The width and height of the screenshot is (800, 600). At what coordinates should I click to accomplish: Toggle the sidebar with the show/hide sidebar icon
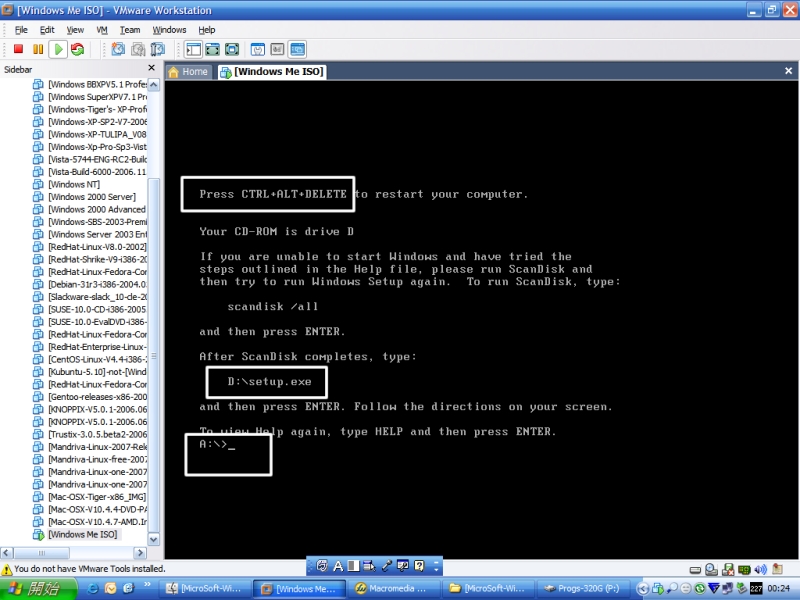click(x=193, y=49)
